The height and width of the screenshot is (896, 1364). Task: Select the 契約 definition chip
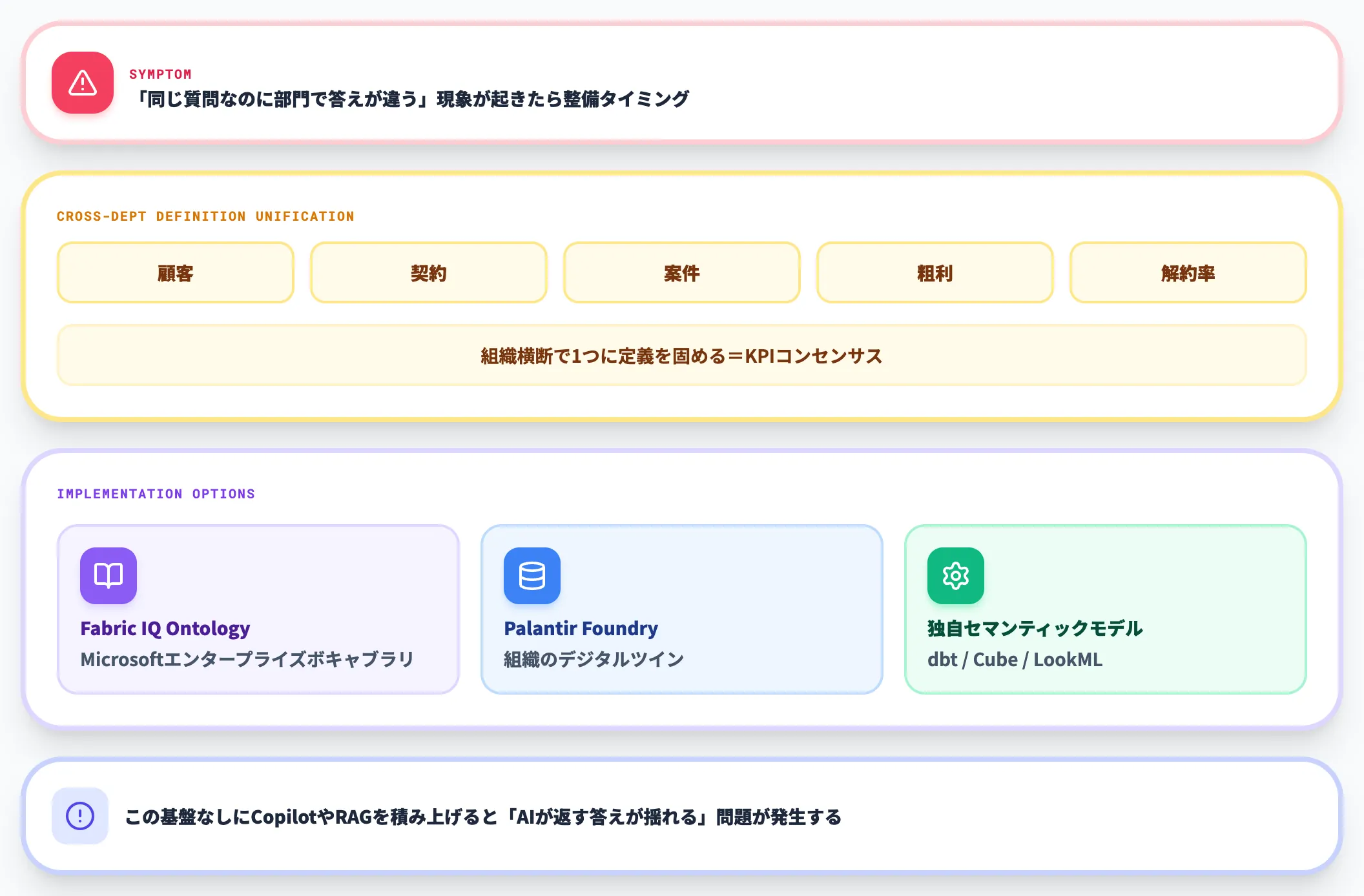click(x=429, y=273)
